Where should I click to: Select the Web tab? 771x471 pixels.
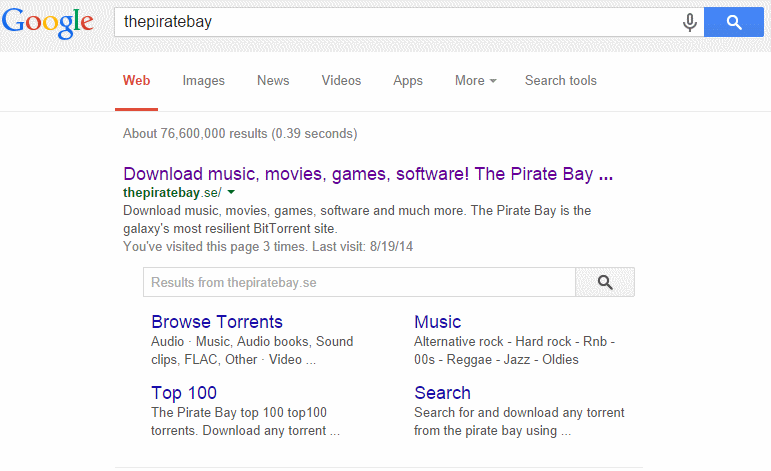pos(136,81)
